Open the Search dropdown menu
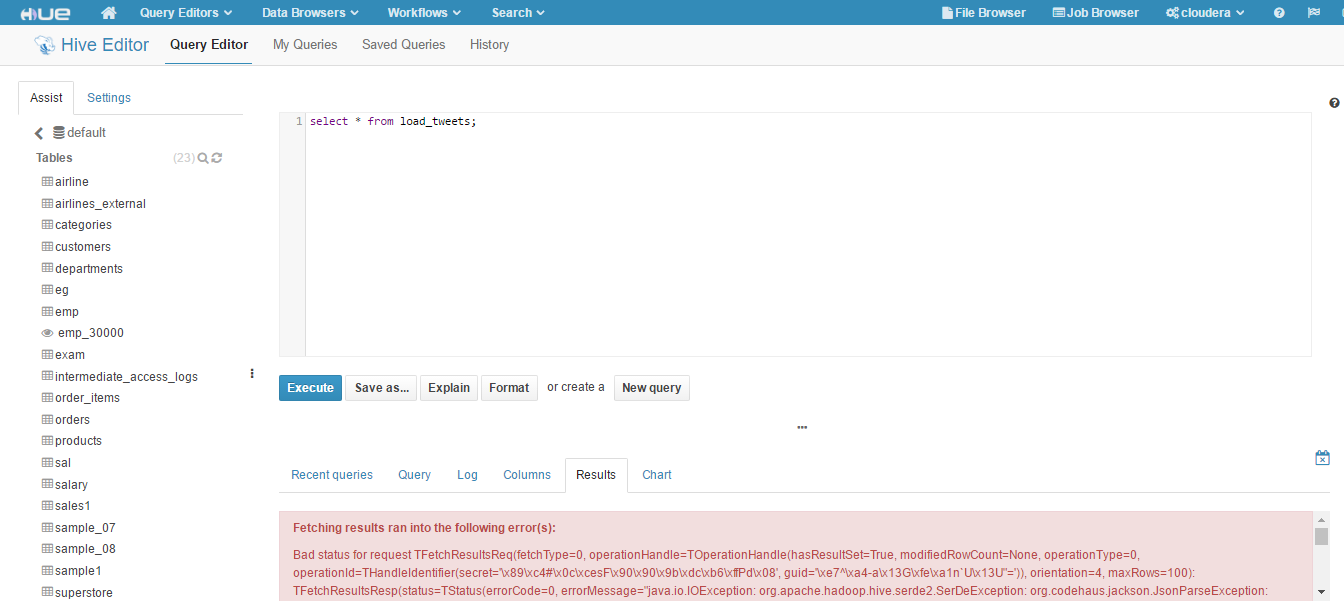 pos(518,13)
